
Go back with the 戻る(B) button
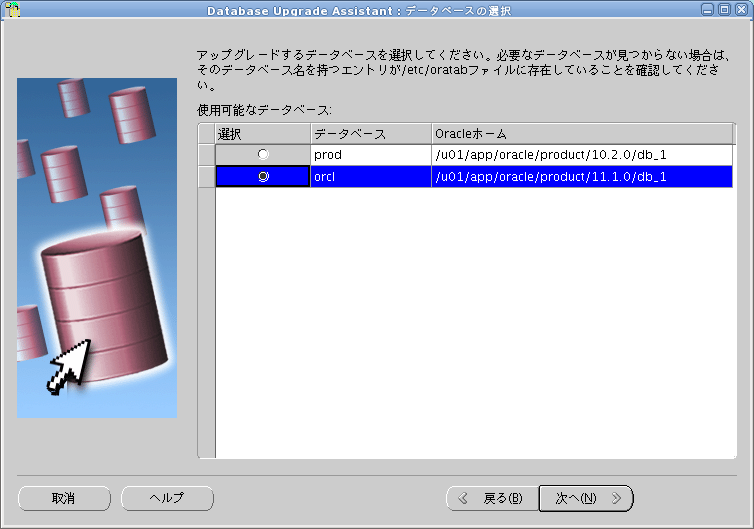(x=492, y=498)
